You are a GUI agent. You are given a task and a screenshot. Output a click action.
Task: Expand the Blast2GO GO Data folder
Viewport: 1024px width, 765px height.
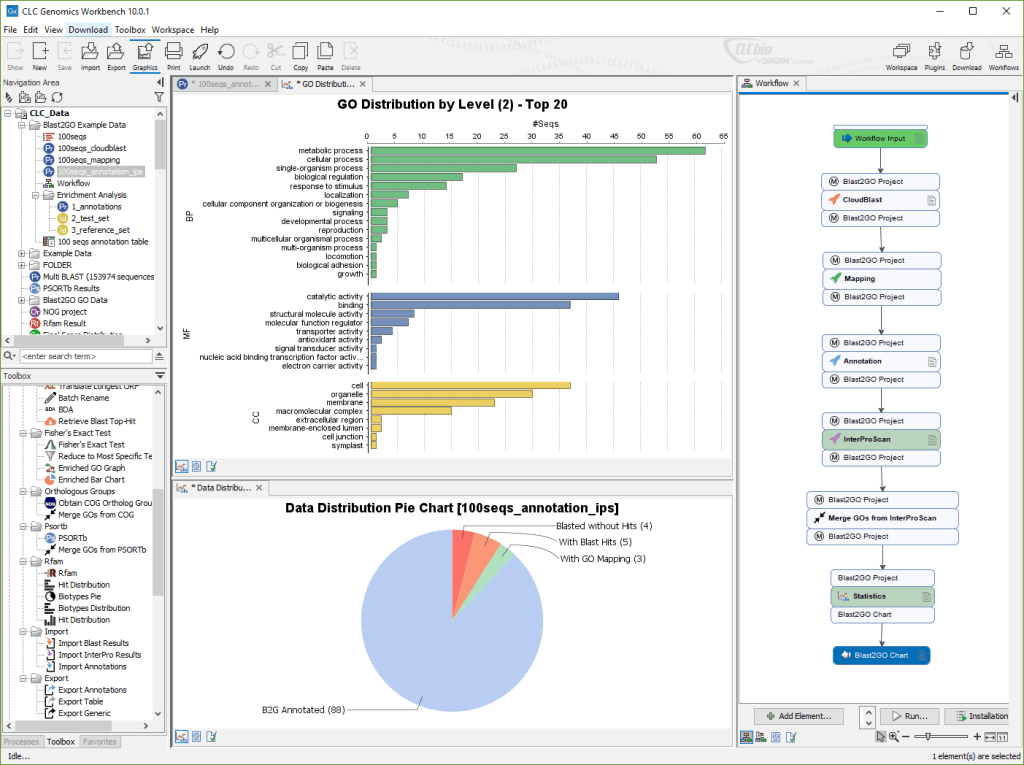click(x=22, y=300)
